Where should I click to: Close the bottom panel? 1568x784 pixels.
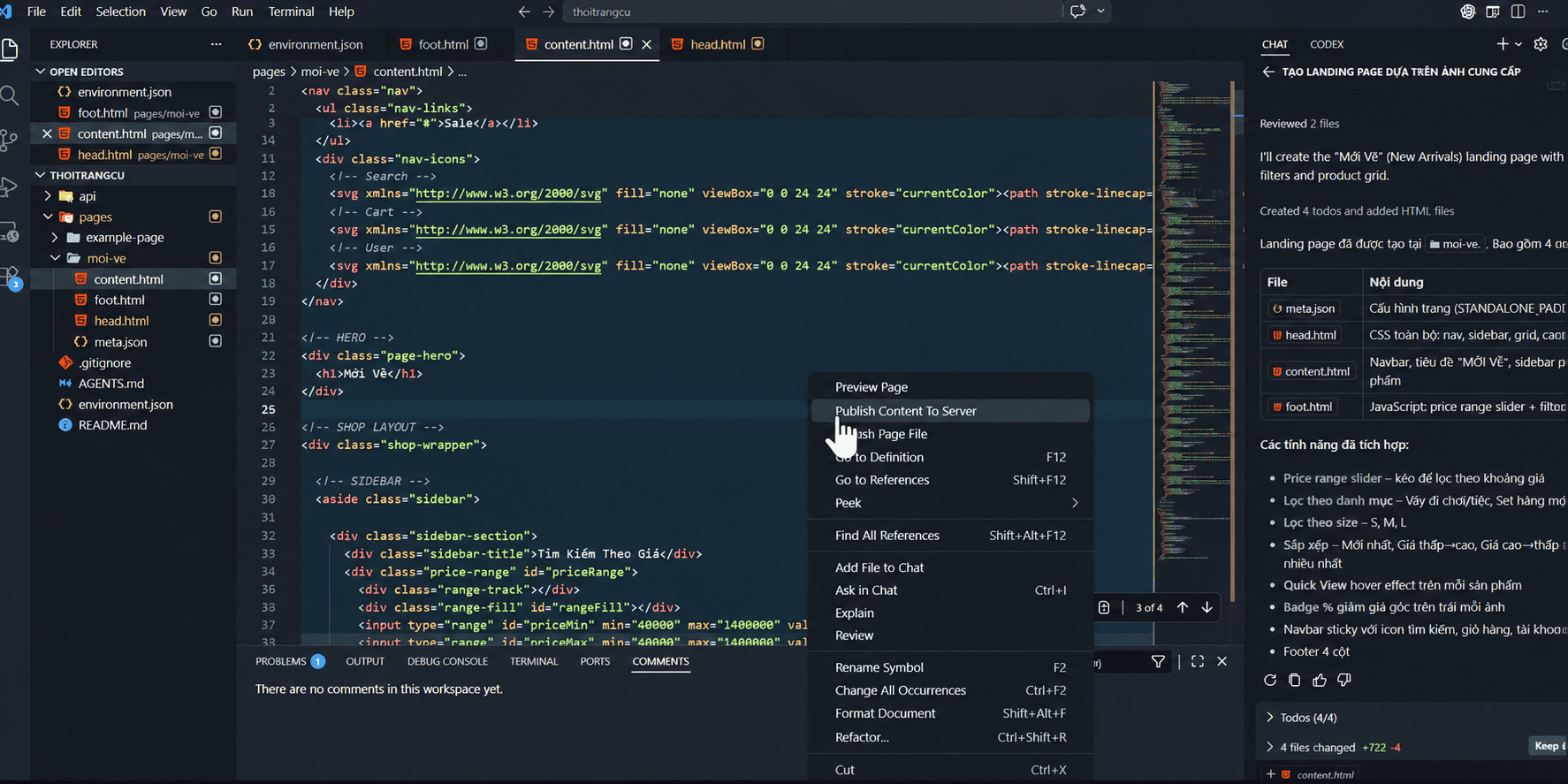[x=1222, y=661]
